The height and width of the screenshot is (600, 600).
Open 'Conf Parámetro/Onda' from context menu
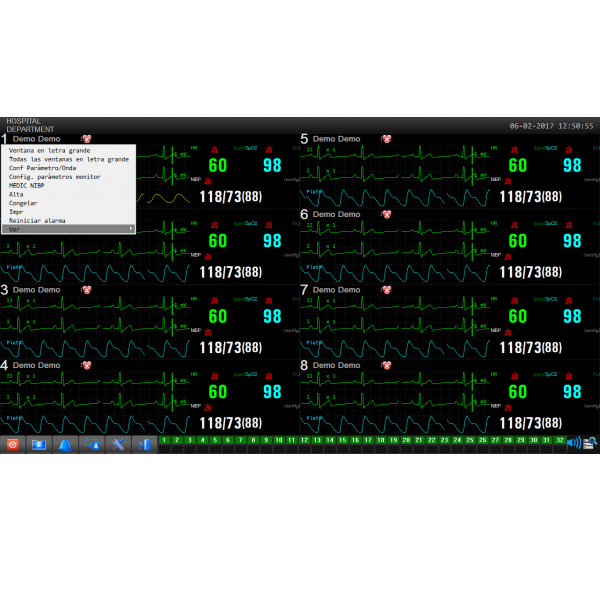(68, 168)
